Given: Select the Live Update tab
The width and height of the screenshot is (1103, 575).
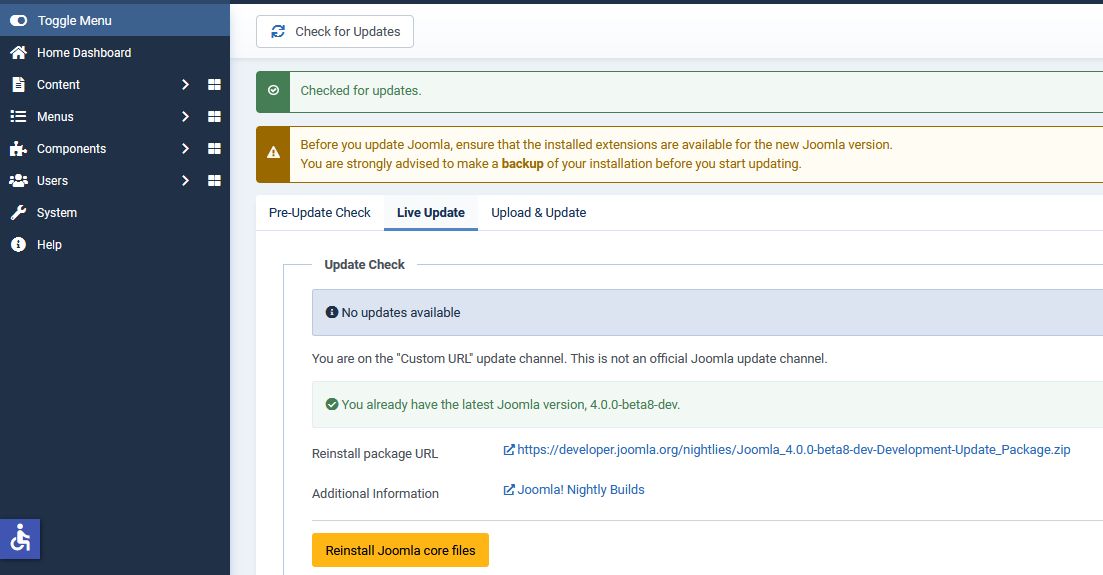Looking at the screenshot, I should point(431,213).
